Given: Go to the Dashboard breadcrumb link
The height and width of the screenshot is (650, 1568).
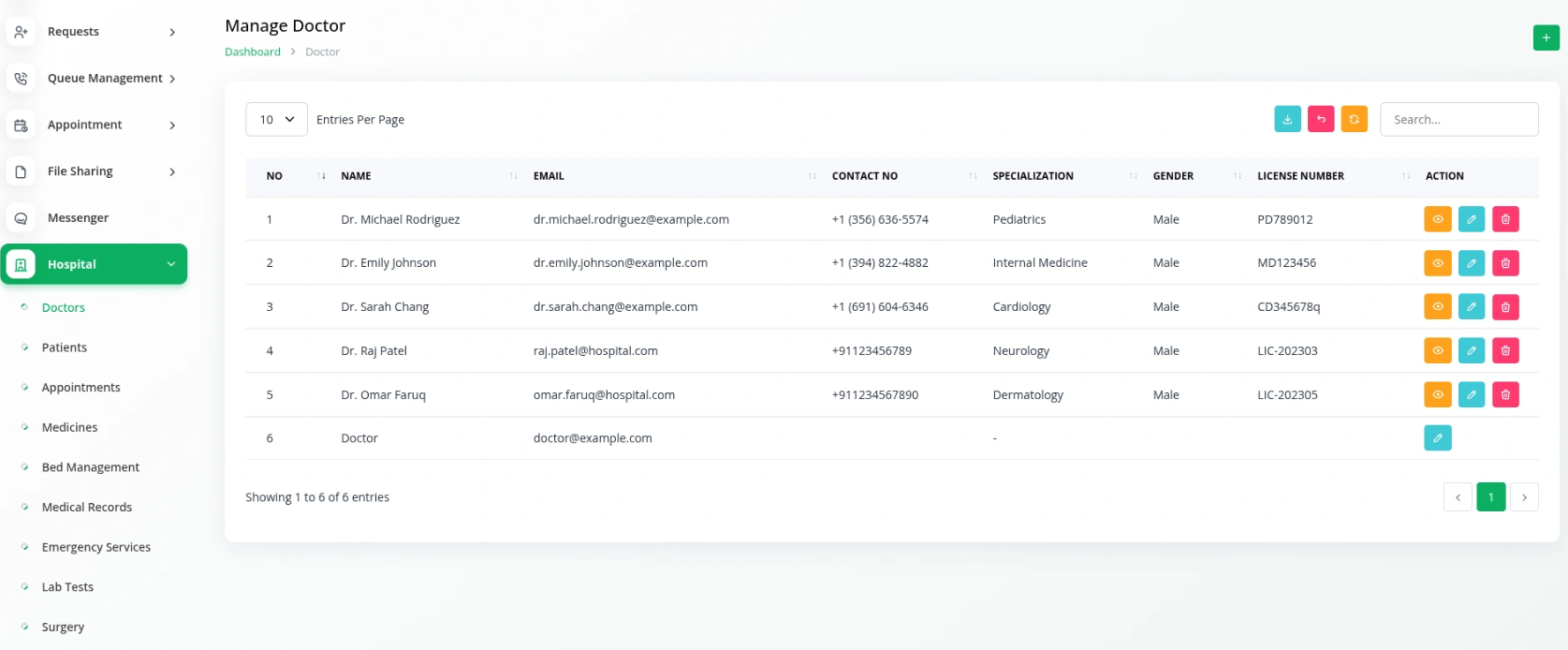Looking at the screenshot, I should 253,52.
